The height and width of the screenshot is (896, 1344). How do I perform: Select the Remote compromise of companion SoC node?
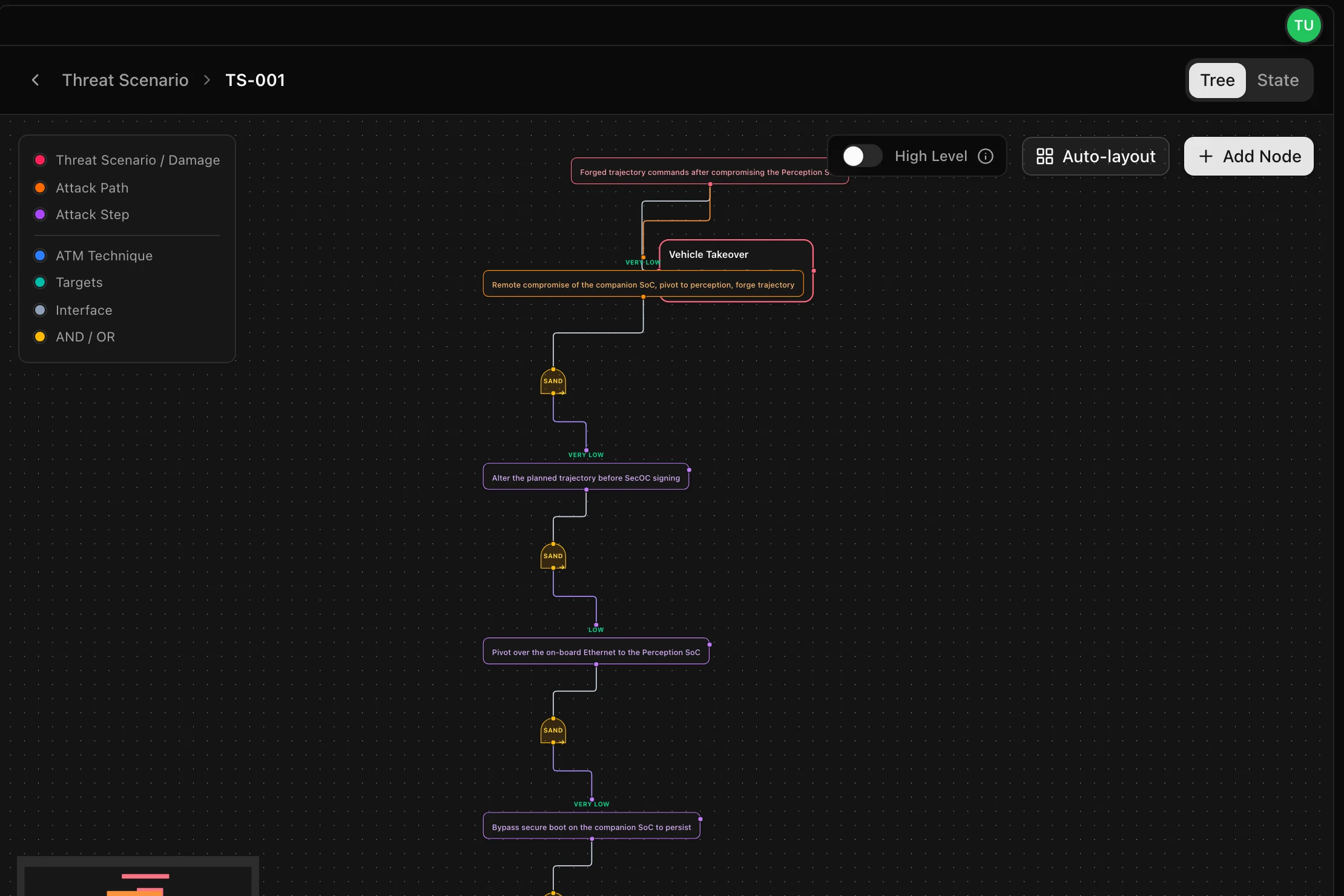coord(643,285)
